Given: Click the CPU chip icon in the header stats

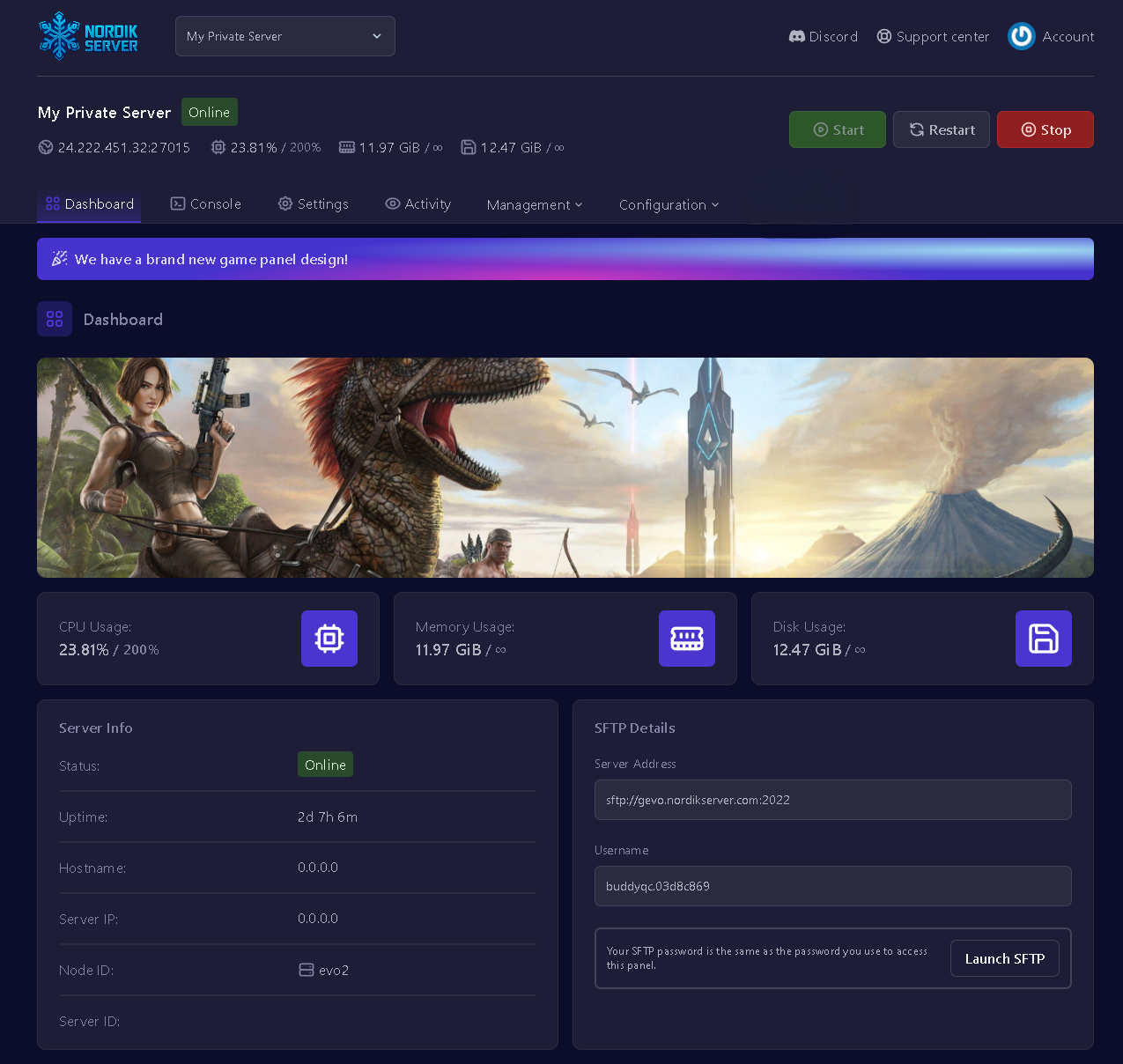Looking at the screenshot, I should pyautogui.click(x=218, y=147).
